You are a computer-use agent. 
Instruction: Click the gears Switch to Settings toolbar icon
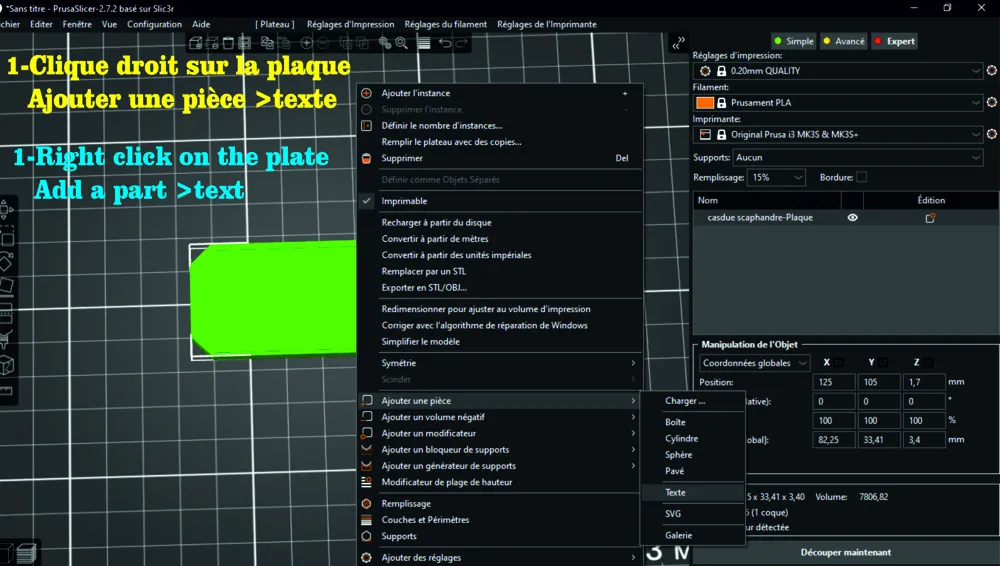pyautogui.click(x=385, y=43)
